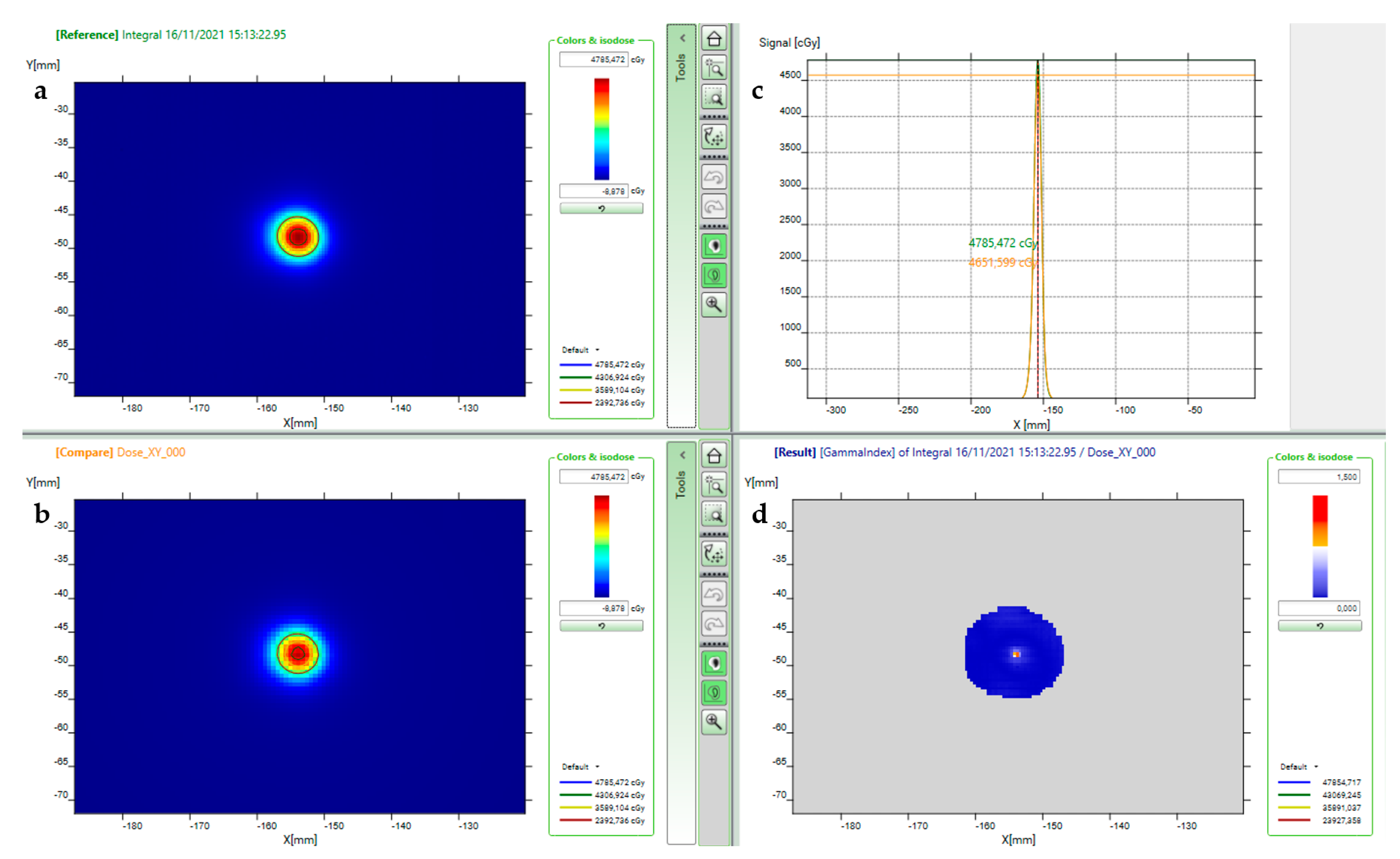This screenshot has height=859, width=1400.
Task: Click the lower Tools panel tab label
Action: pos(680,485)
